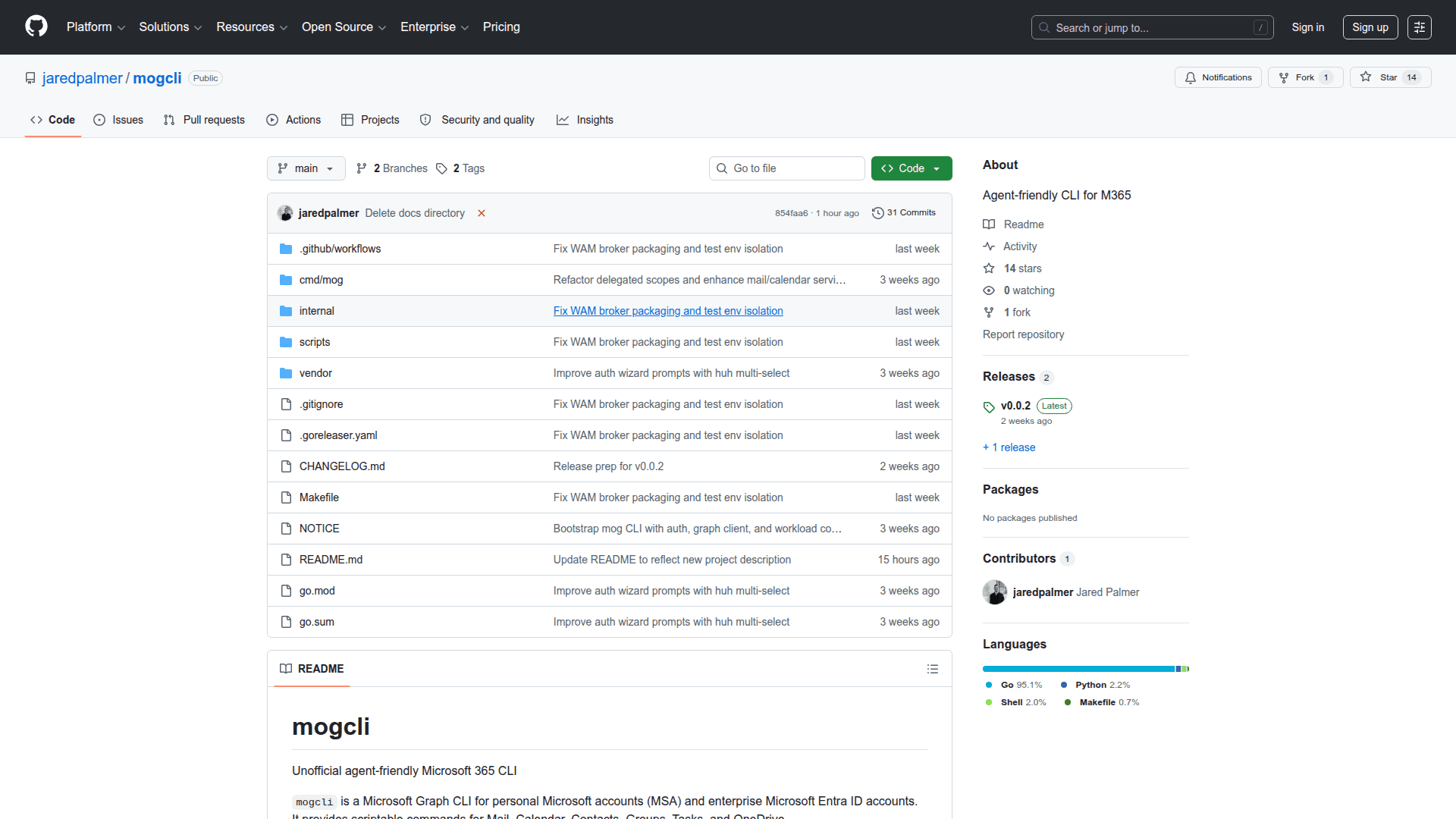
Task: Switch to the Issues tab
Action: point(118,120)
